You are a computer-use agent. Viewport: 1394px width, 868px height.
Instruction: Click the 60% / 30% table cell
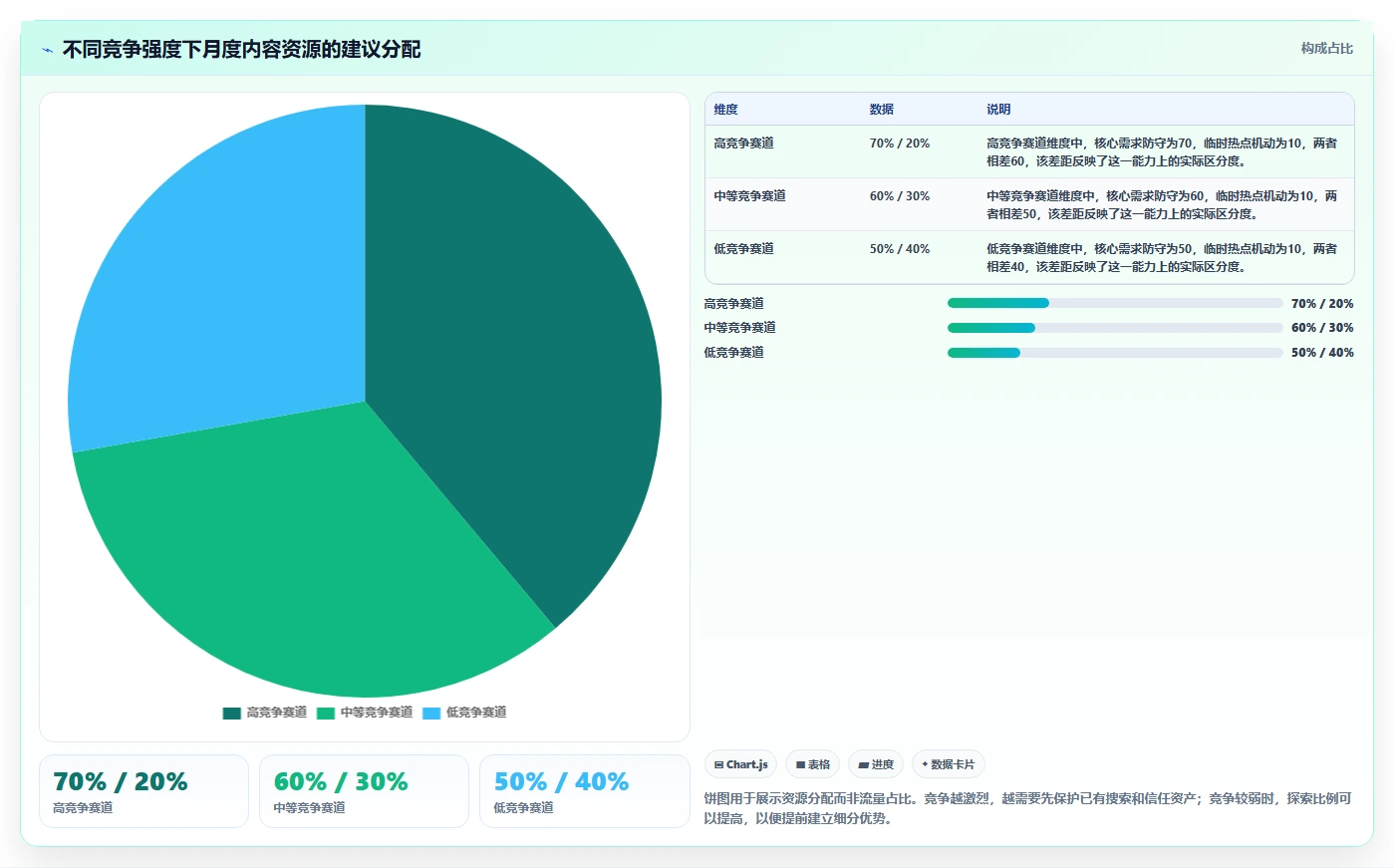(899, 196)
